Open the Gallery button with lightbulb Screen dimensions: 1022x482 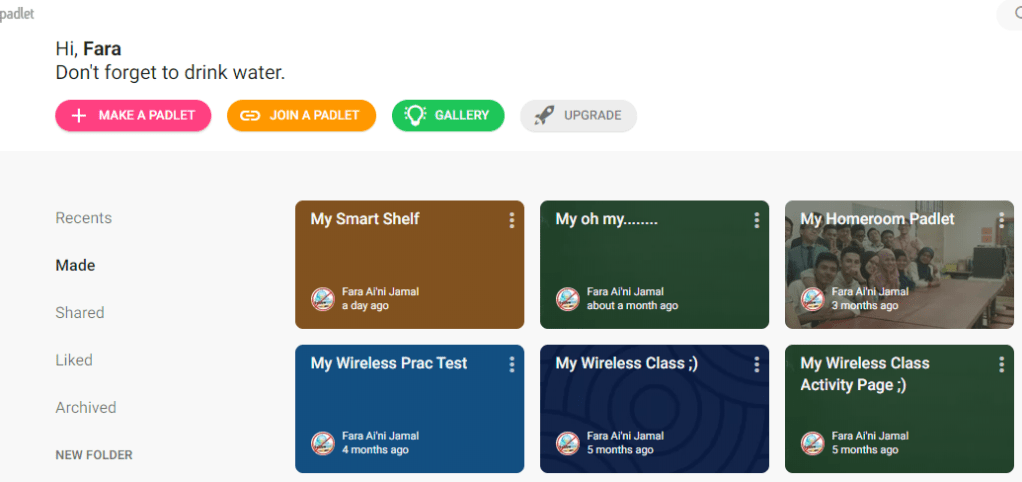pos(448,115)
